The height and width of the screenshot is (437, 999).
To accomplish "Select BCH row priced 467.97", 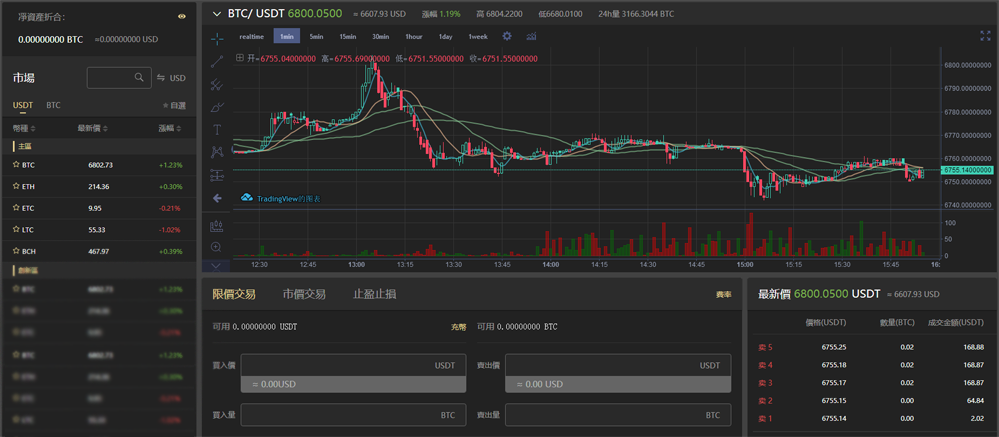I will click(x=98, y=251).
